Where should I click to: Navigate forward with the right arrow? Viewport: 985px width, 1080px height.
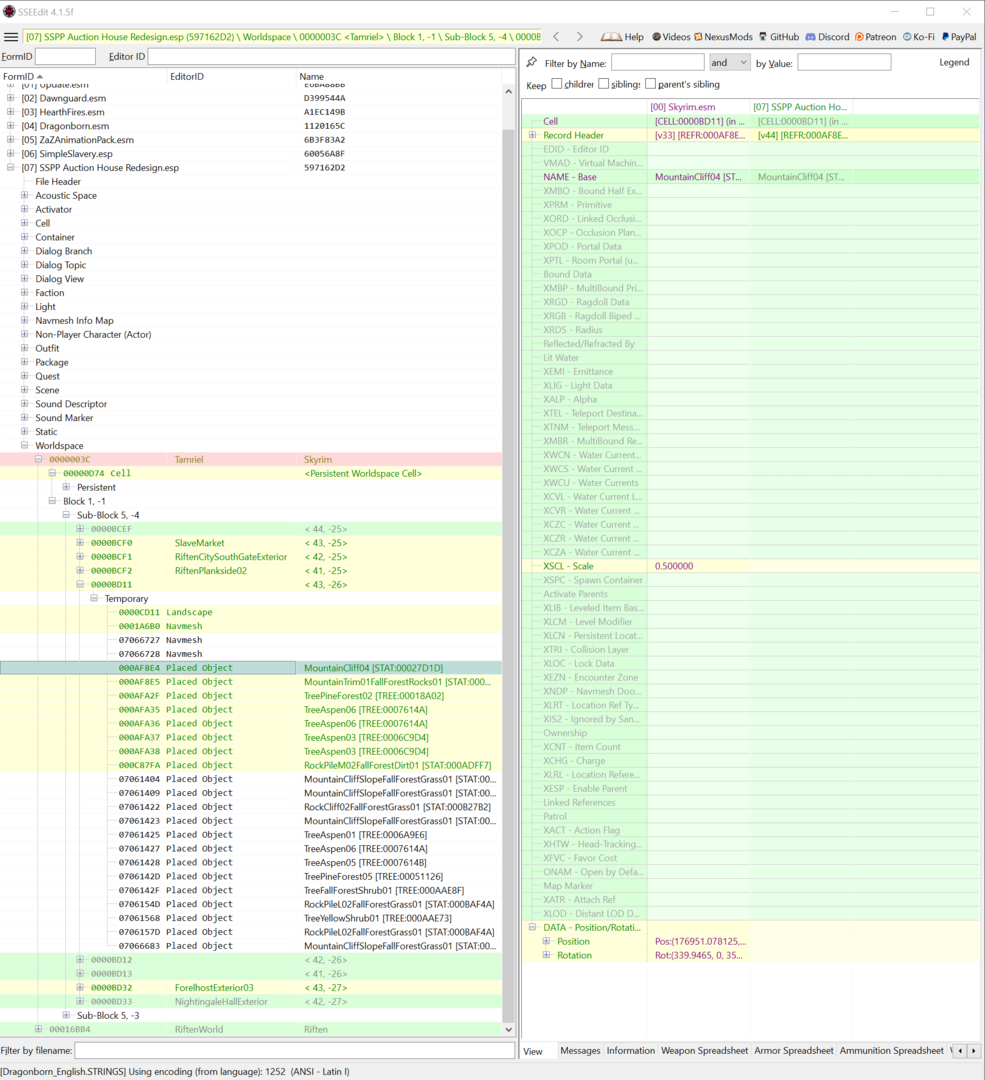pos(579,37)
